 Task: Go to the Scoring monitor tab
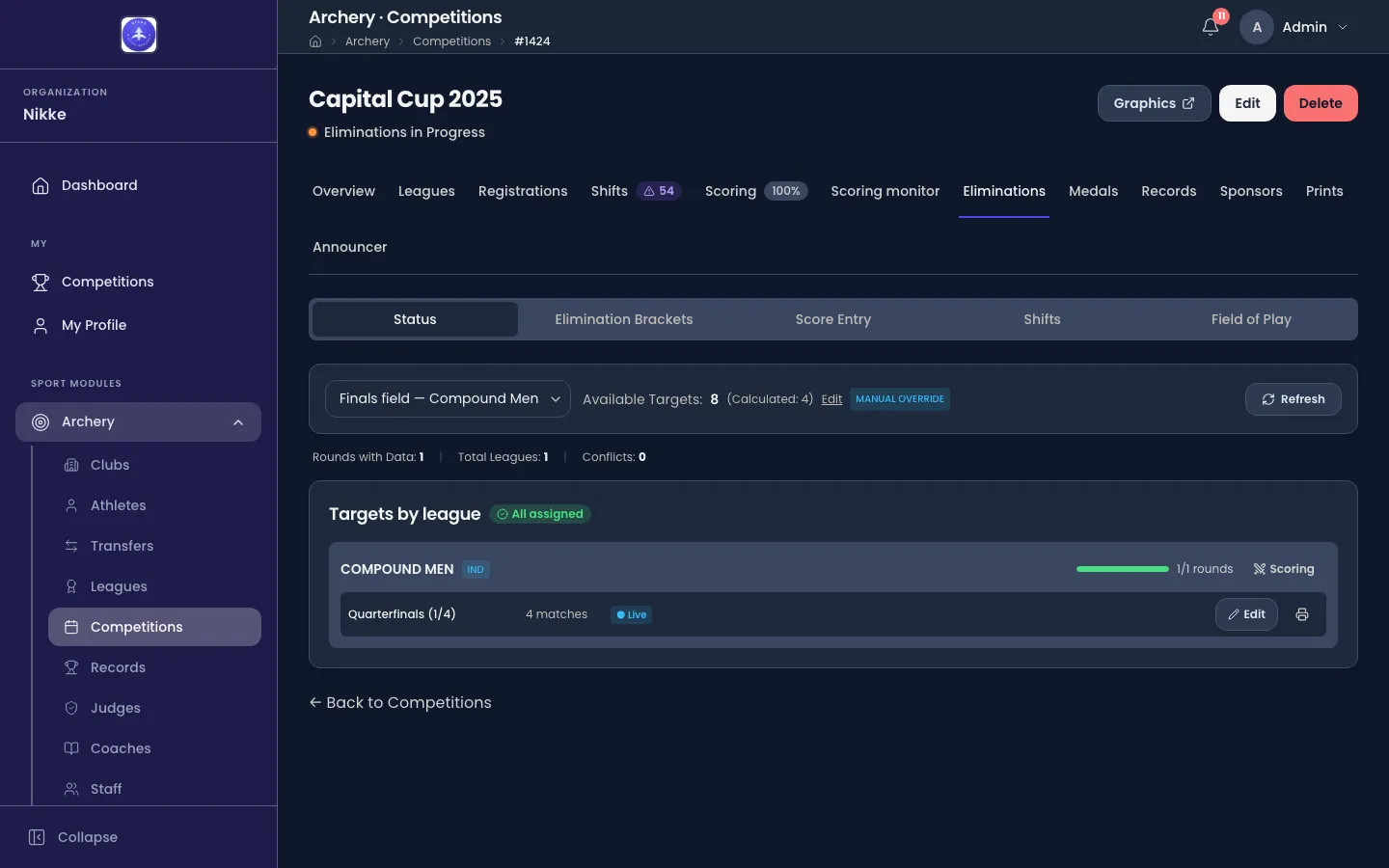(x=885, y=191)
